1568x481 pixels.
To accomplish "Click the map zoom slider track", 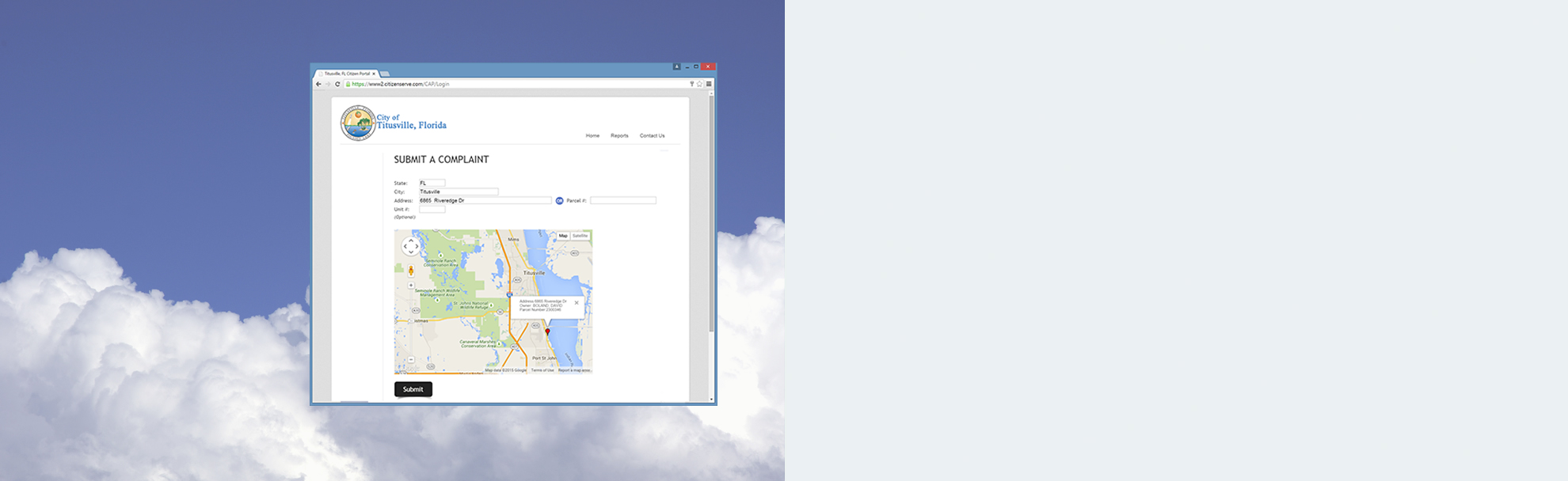I will coord(411,324).
